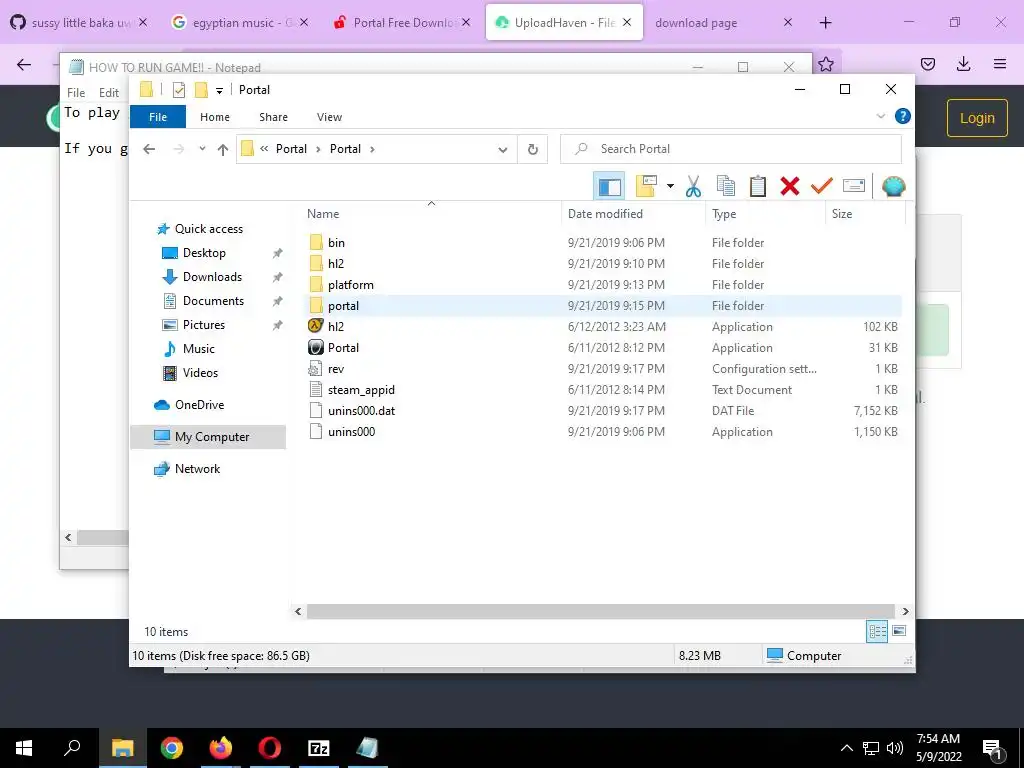Open the Firefox hamburger menu
Screen dimensions: 1024x768
coord(1000,64)
